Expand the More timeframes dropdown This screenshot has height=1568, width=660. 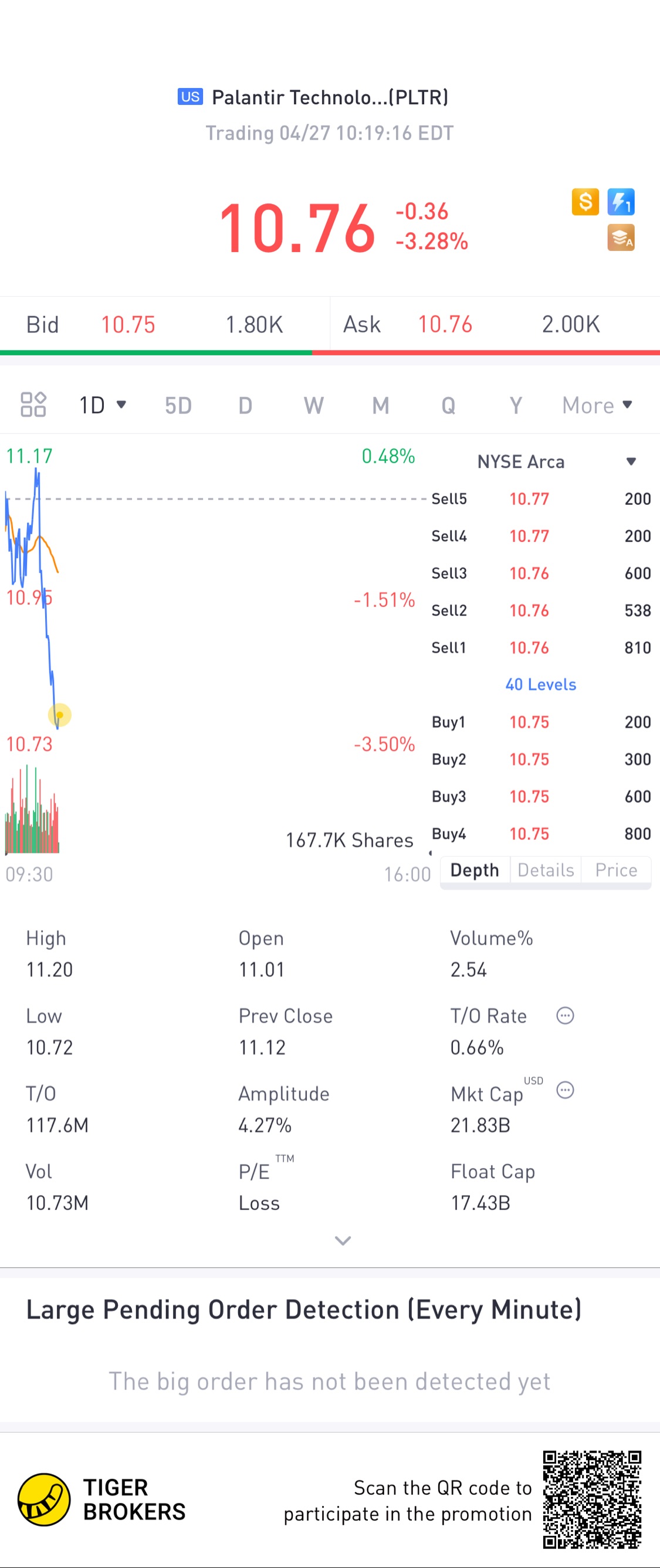(597, 405)
